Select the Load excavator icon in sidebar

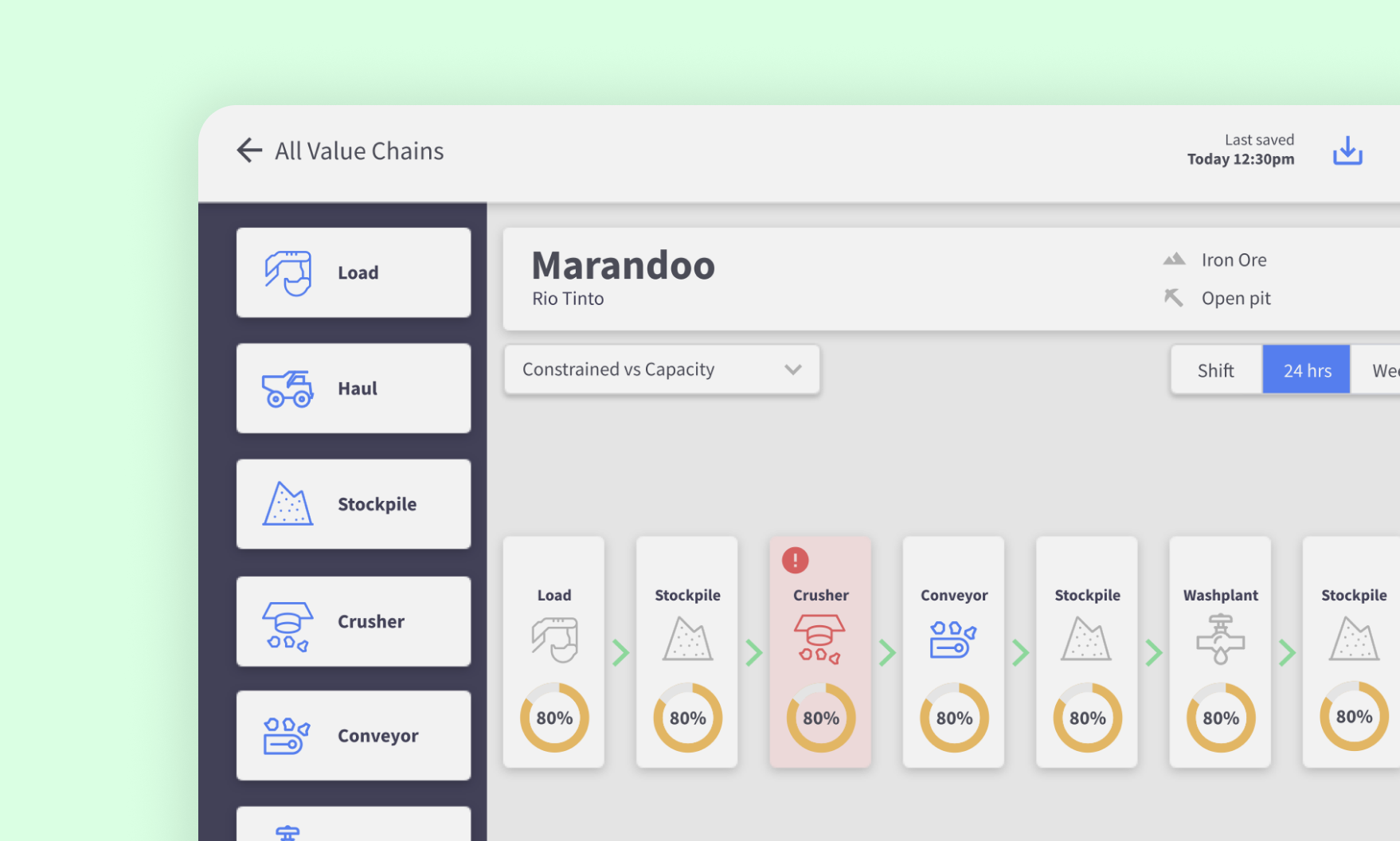point(287,273)
